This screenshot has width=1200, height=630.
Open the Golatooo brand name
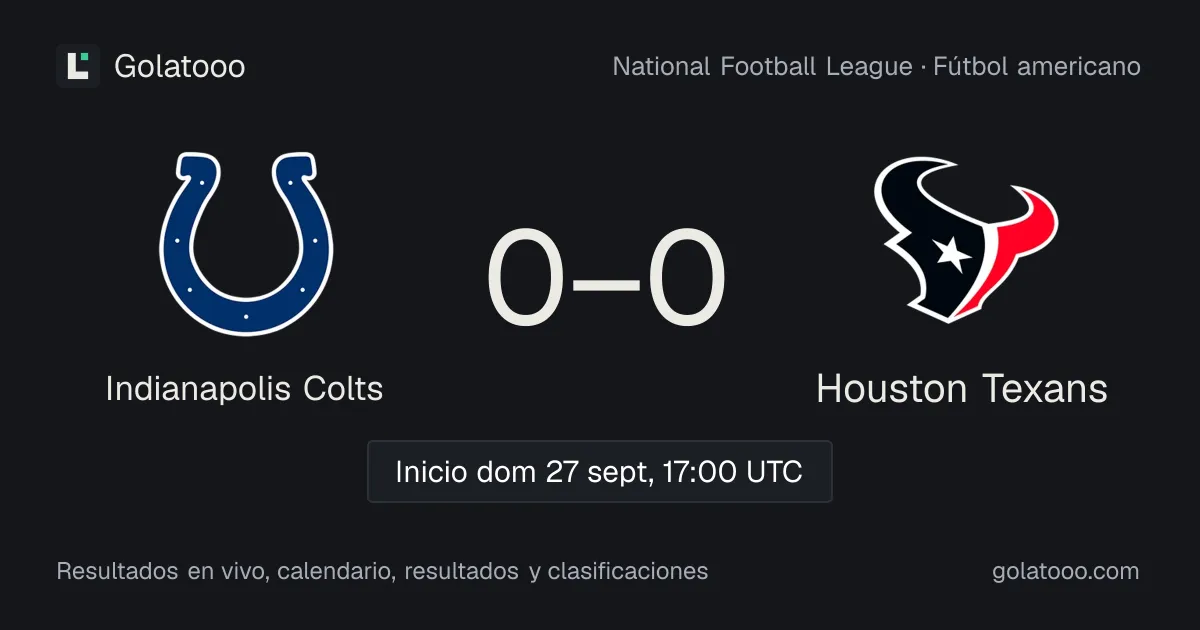[x=180, y=67]
